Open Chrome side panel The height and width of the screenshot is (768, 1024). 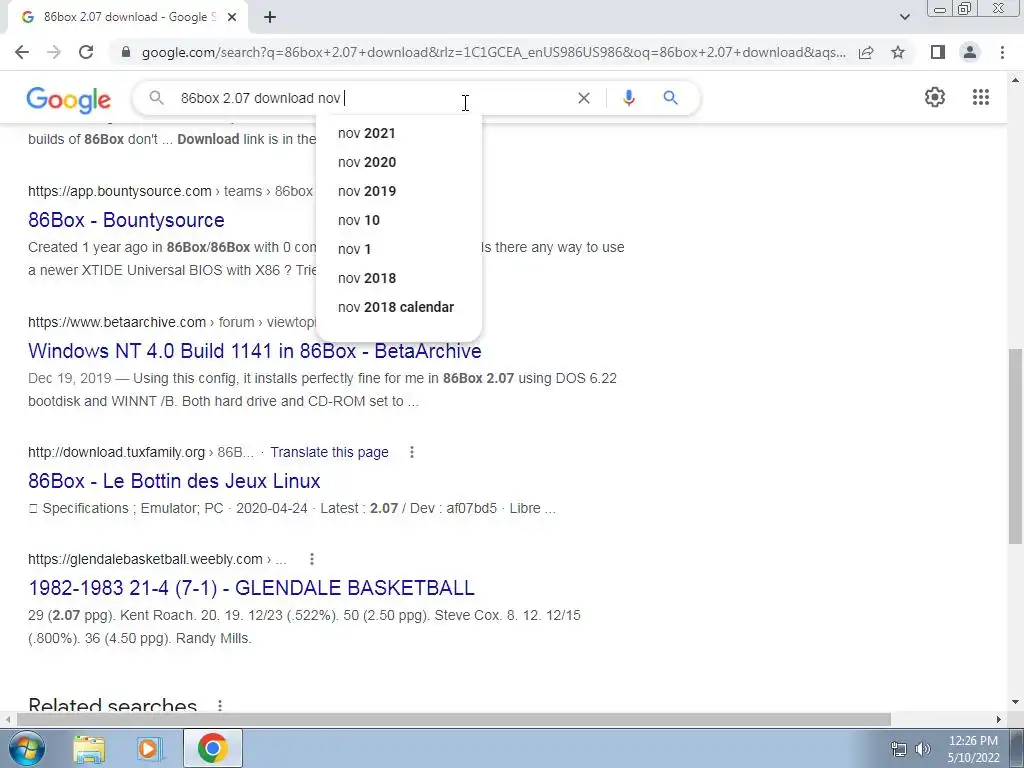click(938, 52)
